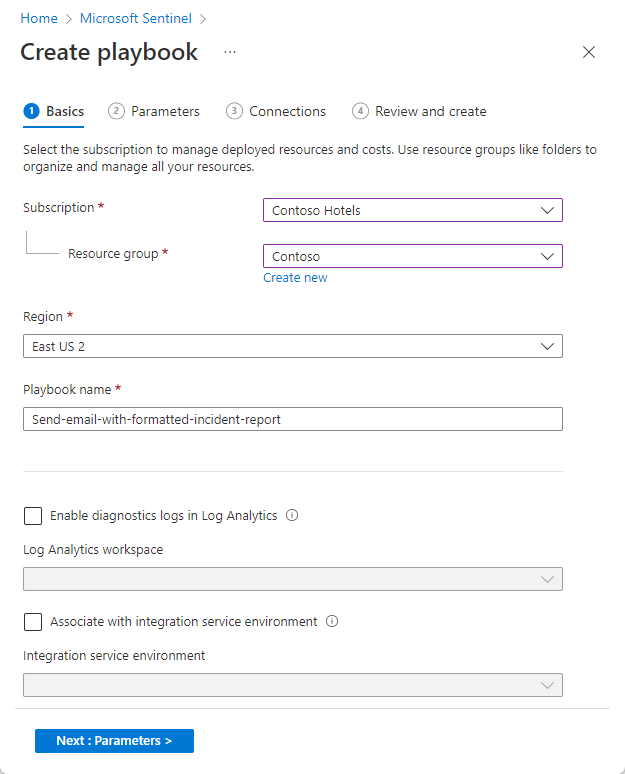Click the Create new link
The height and width of the screenshot is (774, 625).
(295, 278)
